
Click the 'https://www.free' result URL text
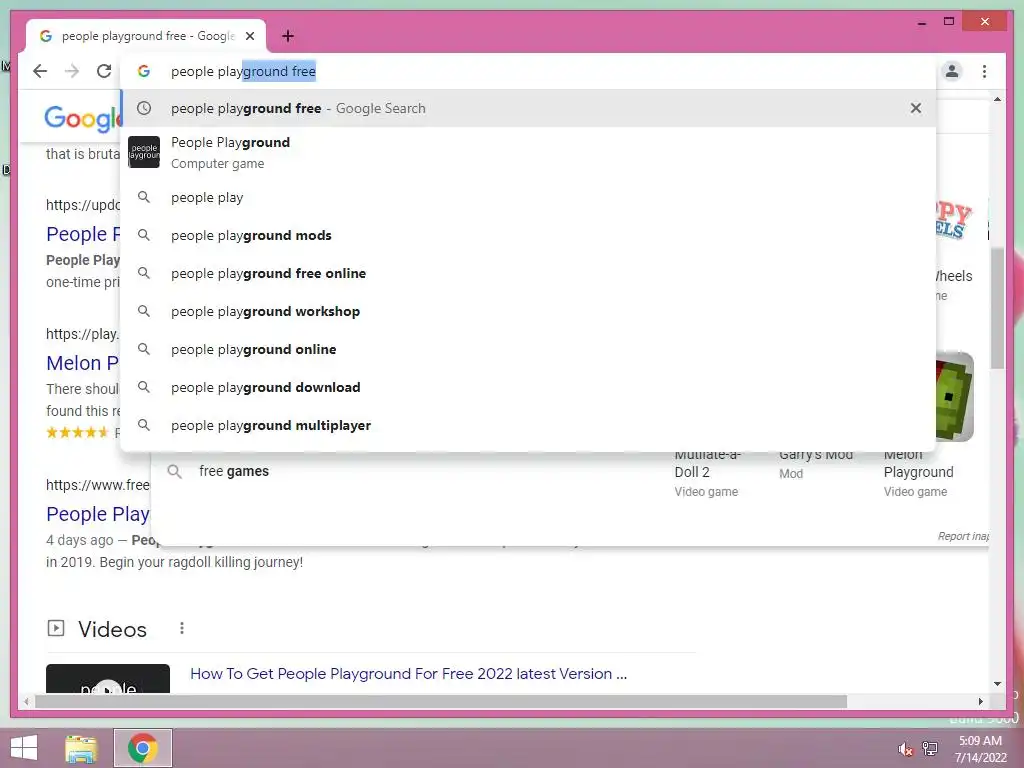98,485
